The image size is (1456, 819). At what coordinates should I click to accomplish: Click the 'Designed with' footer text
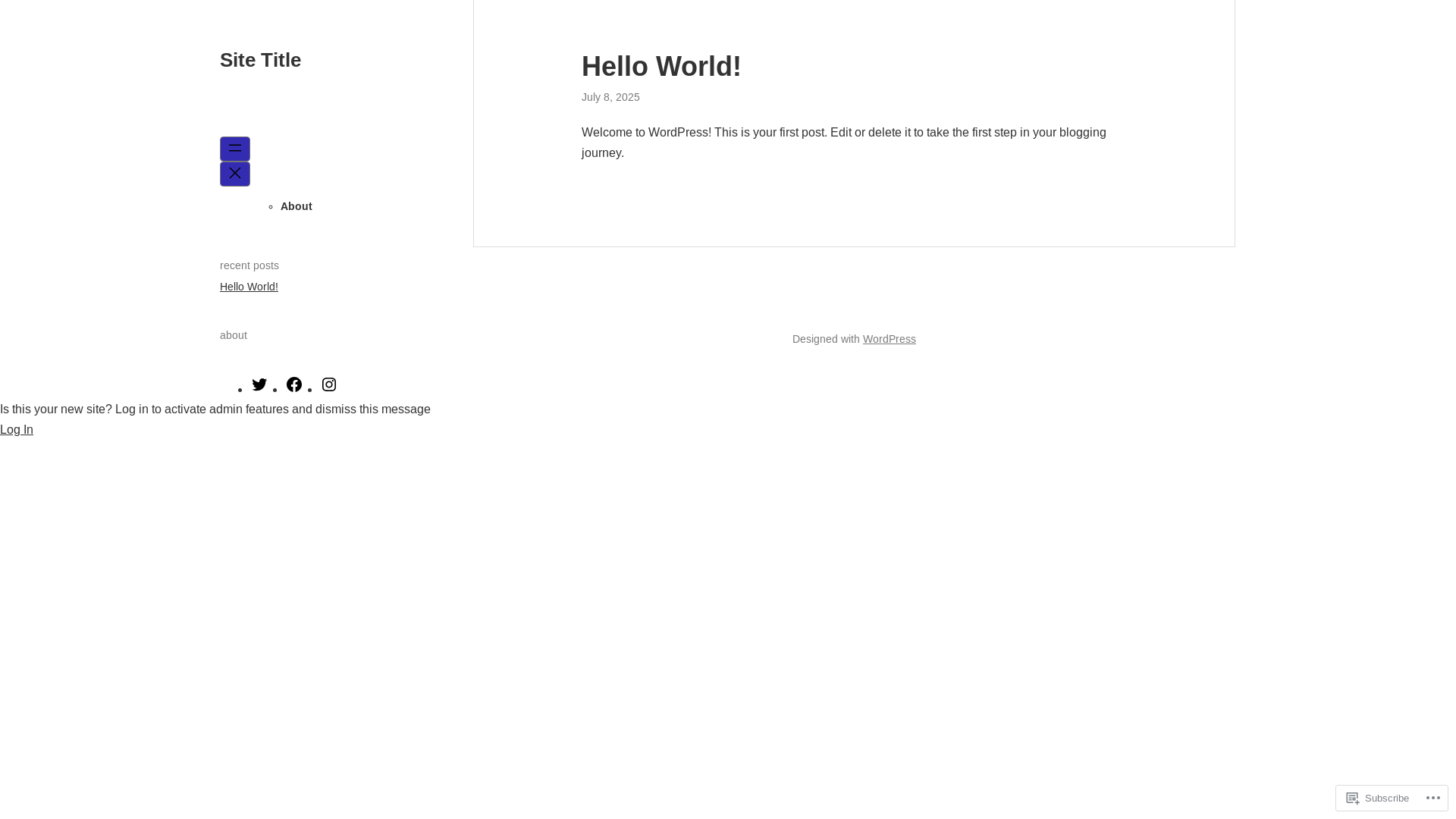826,339
